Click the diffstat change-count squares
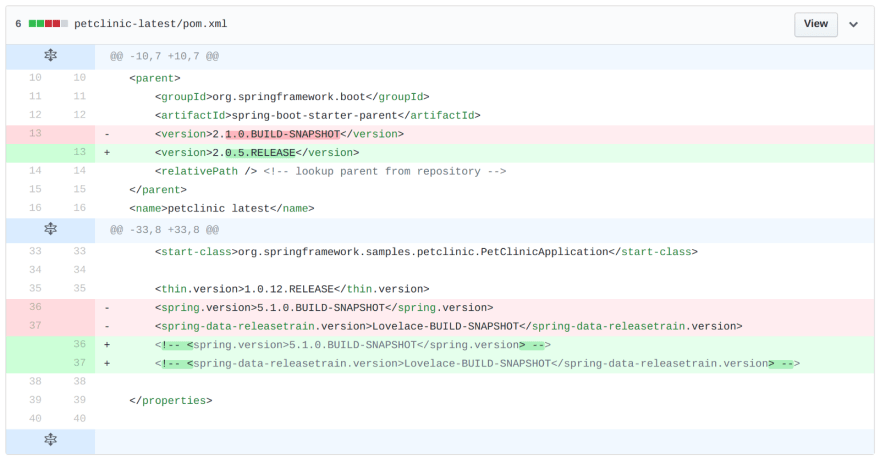880x465 pixels. click(x=48, y=24)
